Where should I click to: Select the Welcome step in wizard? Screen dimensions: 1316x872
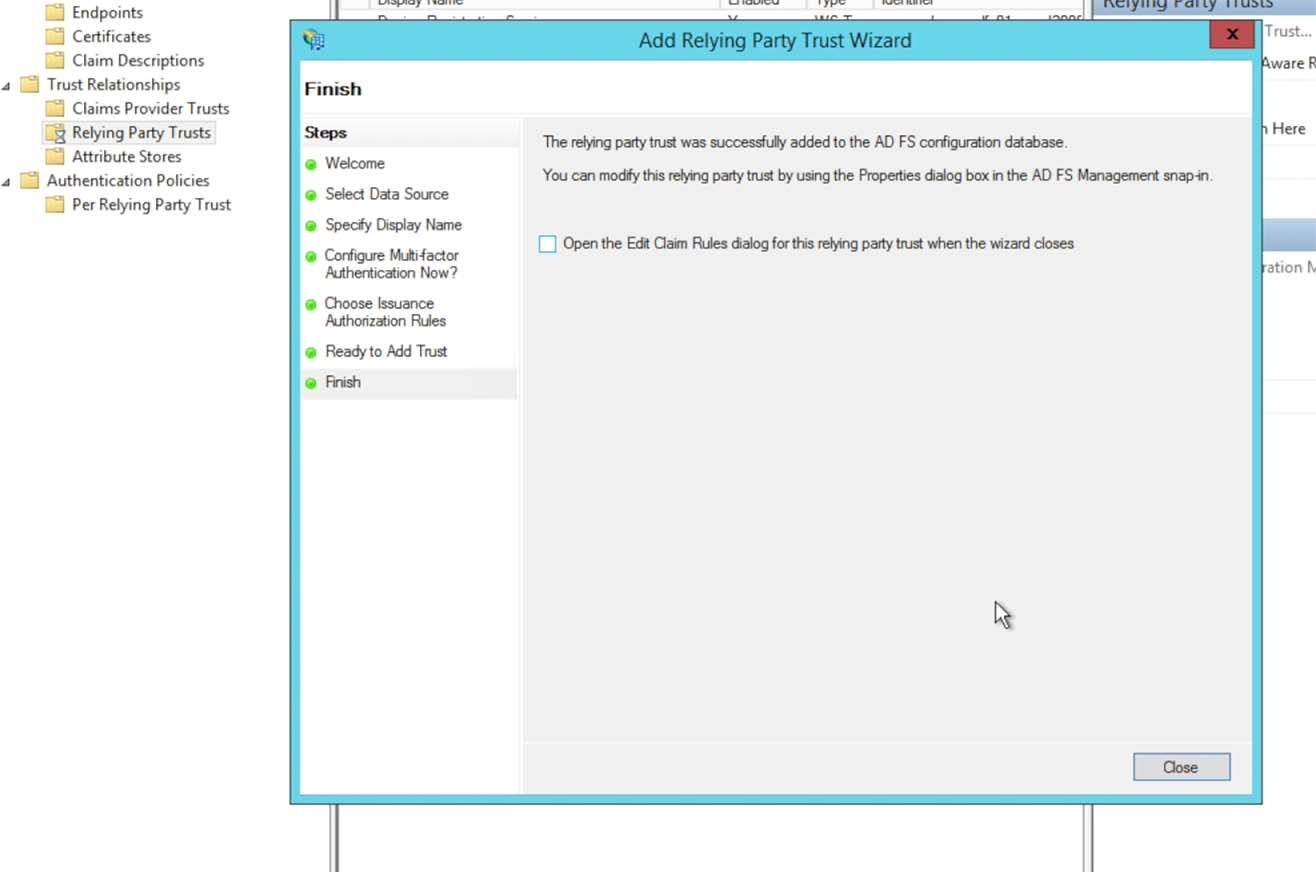click(x=354, y=163)
